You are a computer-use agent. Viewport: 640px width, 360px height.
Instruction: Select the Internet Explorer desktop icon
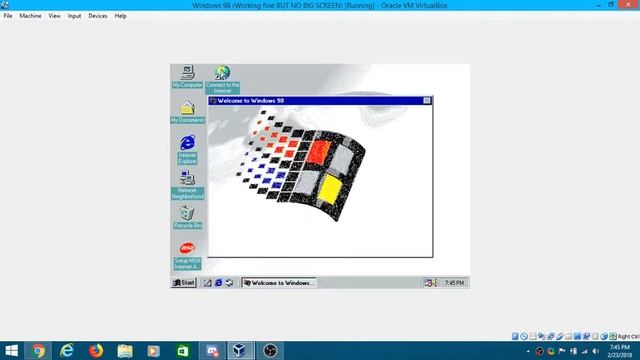pos(187,149)
